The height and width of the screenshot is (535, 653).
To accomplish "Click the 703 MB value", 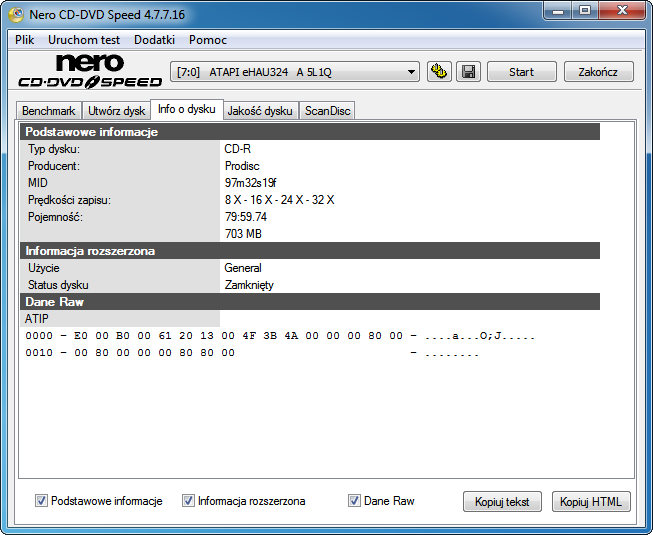I will 243,234.
